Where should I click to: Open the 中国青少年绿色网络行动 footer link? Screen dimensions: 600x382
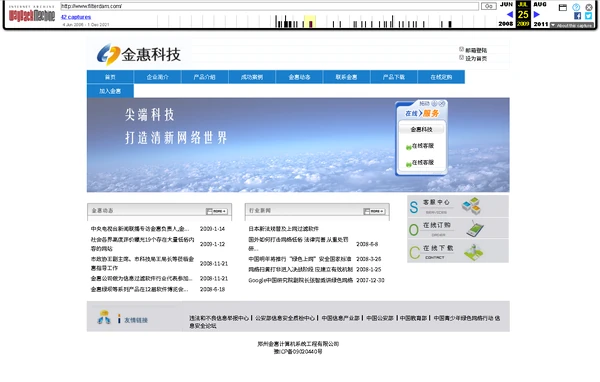pyautogui.click(x=463, y=318)
